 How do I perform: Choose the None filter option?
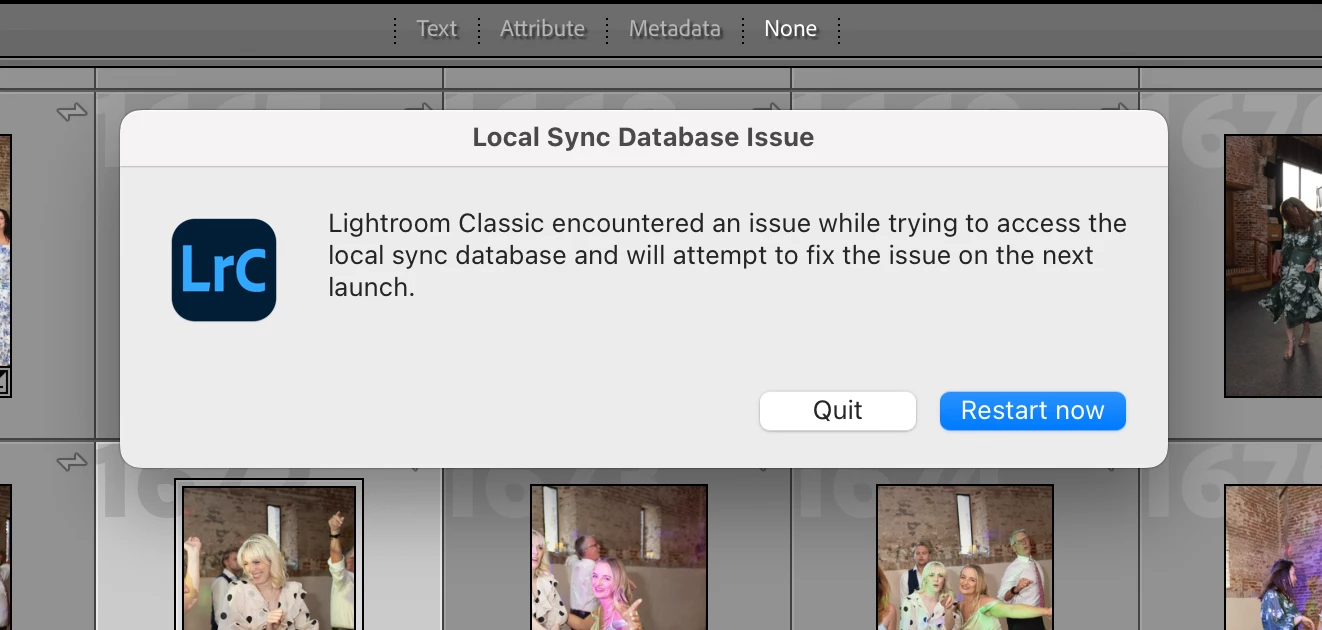pyautogui.click(x=790, y=29)
